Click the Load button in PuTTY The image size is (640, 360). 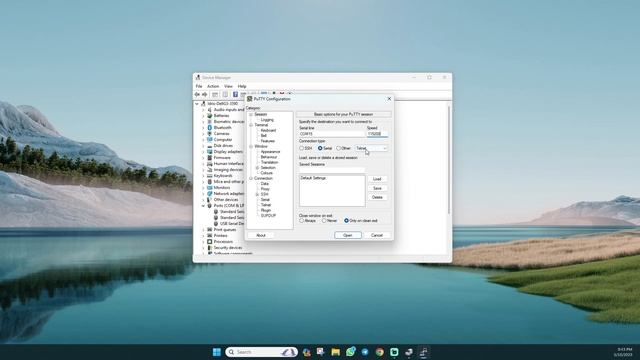click(377, 179)
